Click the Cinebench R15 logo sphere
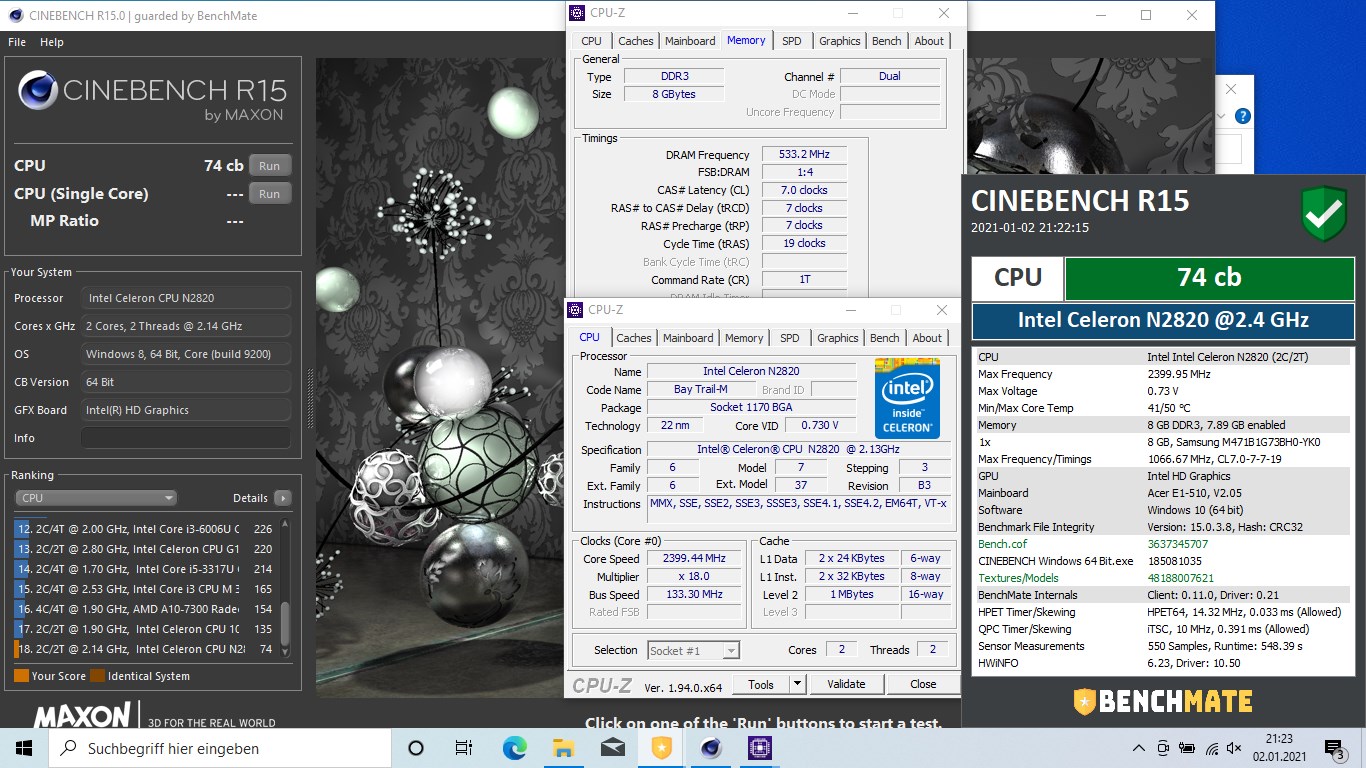1366x768 pixels. click(x=38, y=90)
